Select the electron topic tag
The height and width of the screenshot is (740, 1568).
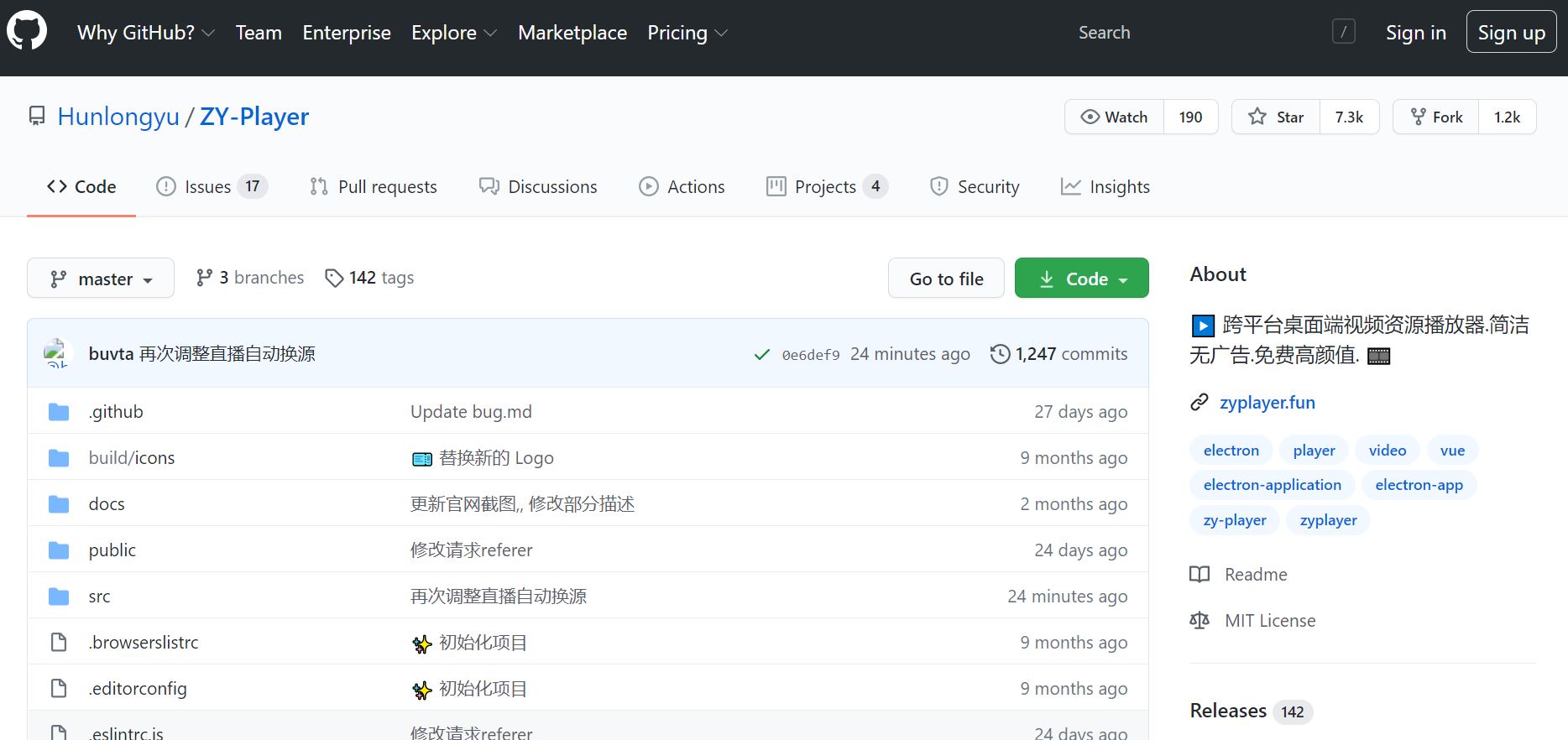pyautogui.click(x=1231, y=451)
